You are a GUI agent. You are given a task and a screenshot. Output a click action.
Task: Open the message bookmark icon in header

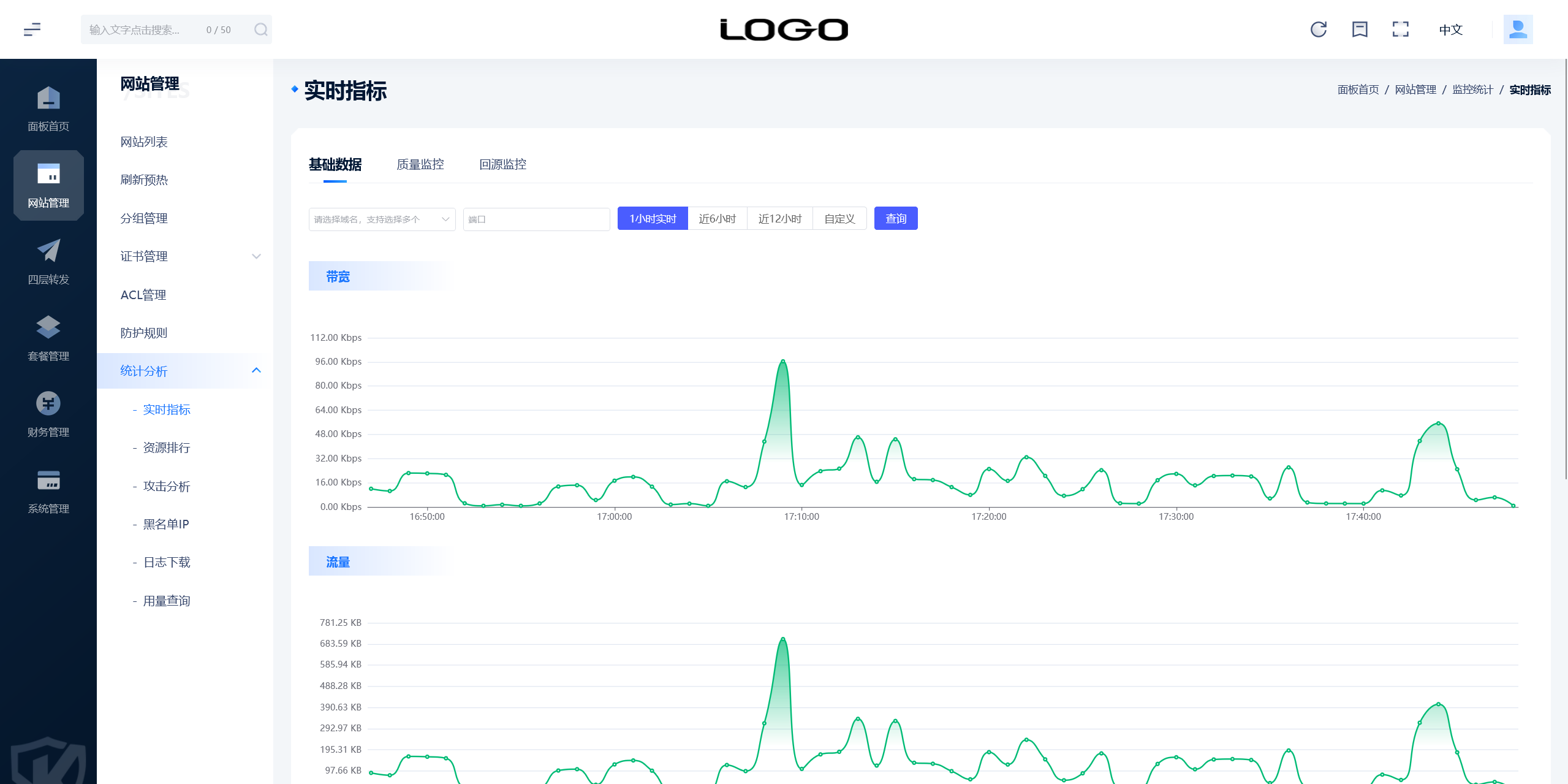pos(1360,29)
